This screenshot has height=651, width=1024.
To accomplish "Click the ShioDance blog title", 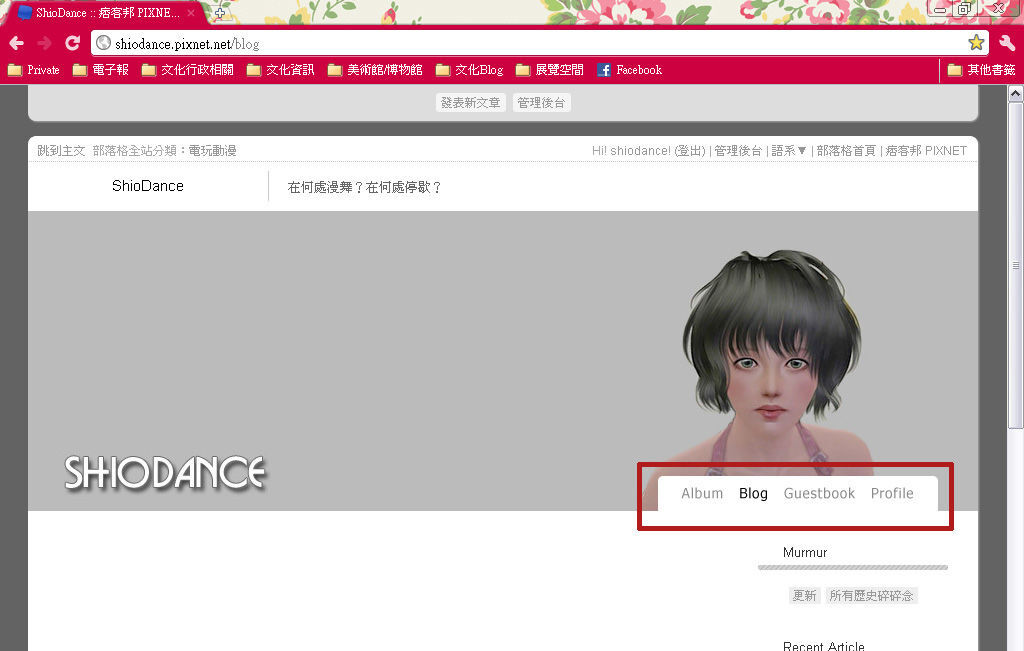I will point(148,186).
